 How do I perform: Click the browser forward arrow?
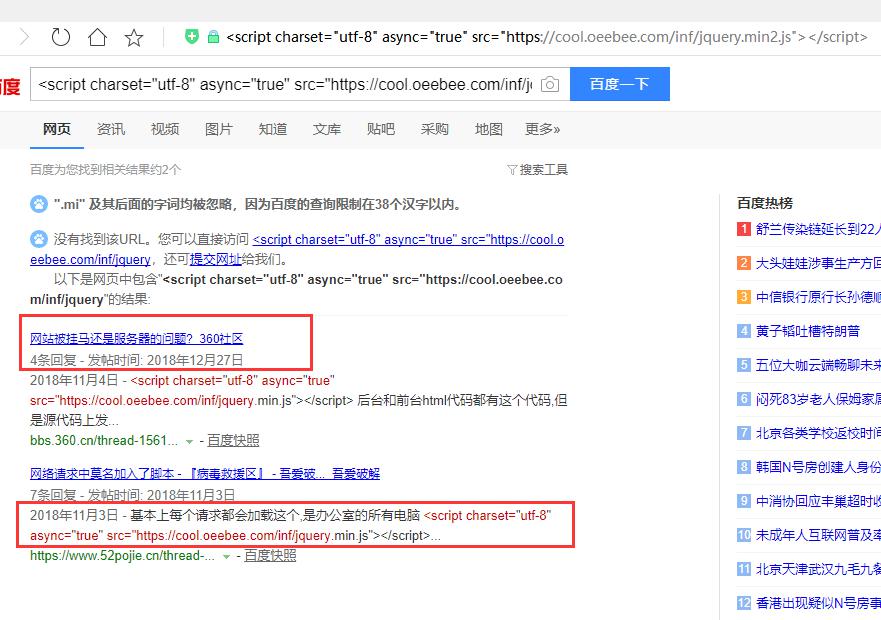(x=24, y=38)
